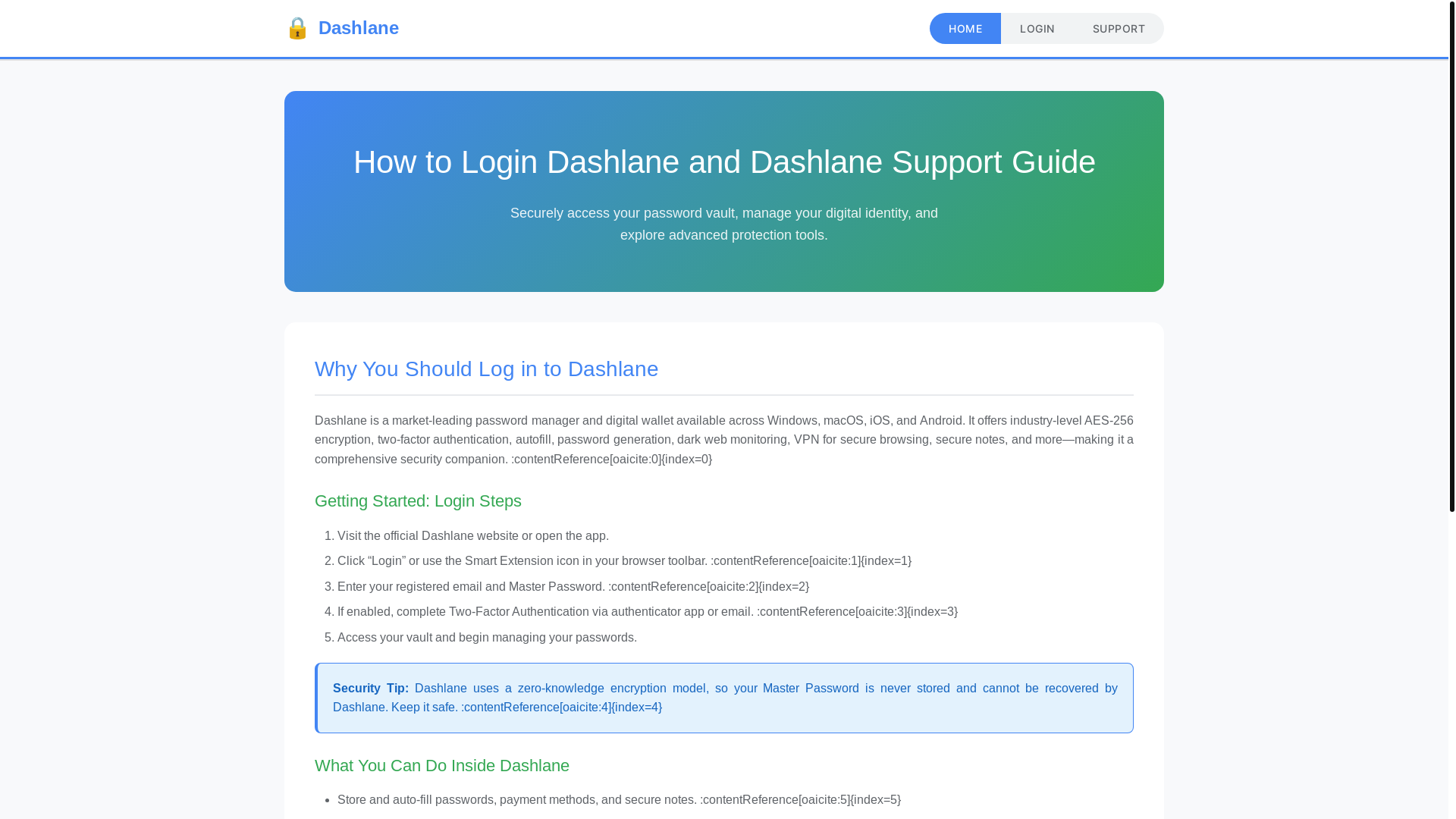The width and height of the screenshot is (1456, 819).
Task: Click heading 'What You Can Do Inside Dashlane'
Action: (x=442, y=766)
